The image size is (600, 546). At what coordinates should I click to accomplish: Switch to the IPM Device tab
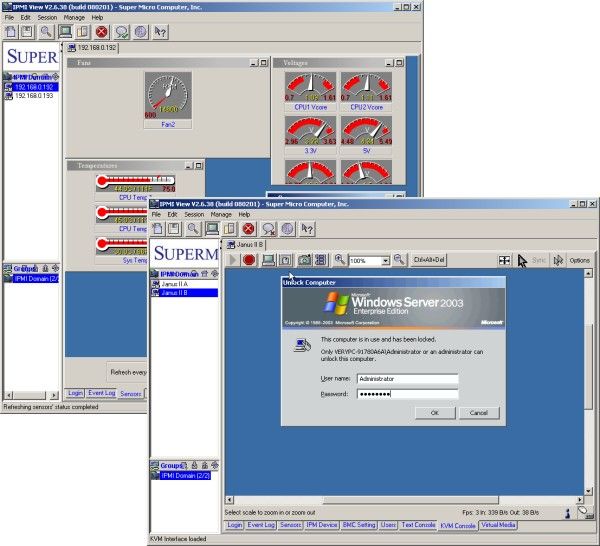tap(321, 525)
